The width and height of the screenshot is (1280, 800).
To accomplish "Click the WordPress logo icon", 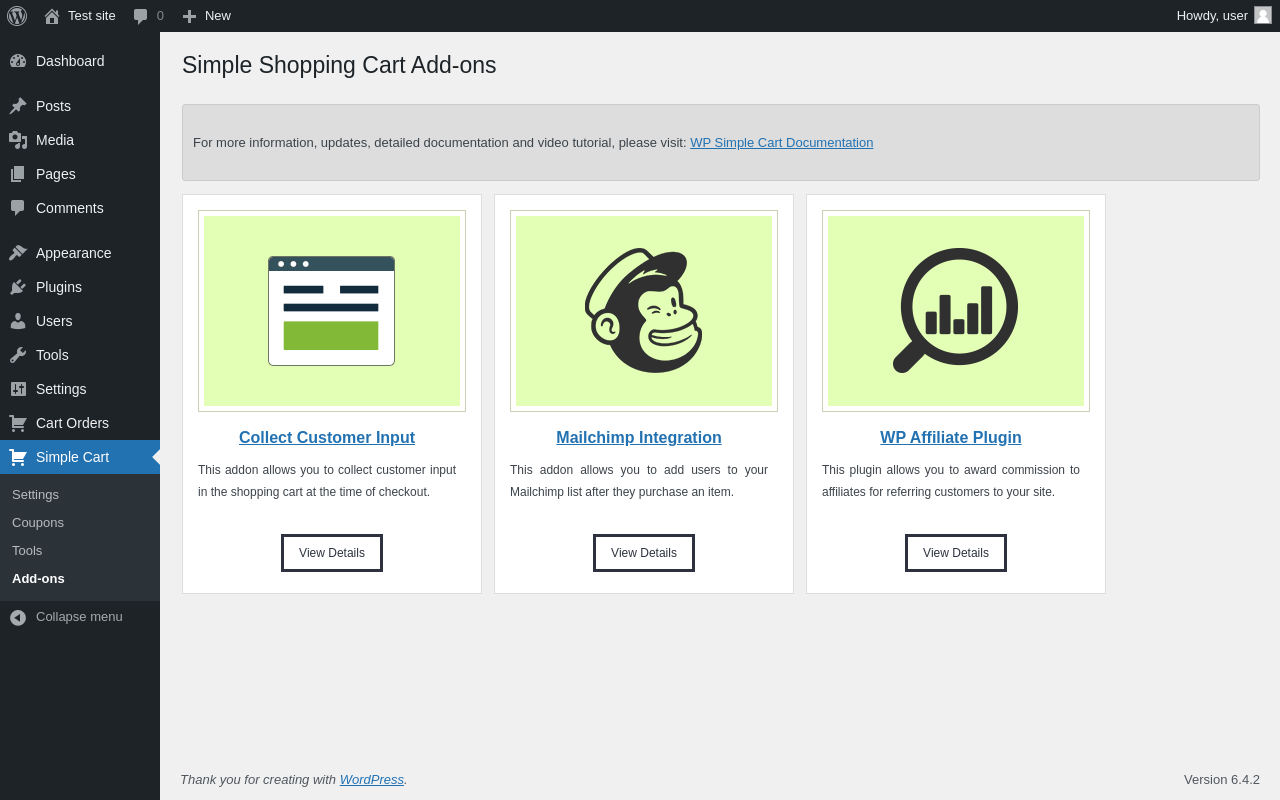I will (x=17, y=16).
